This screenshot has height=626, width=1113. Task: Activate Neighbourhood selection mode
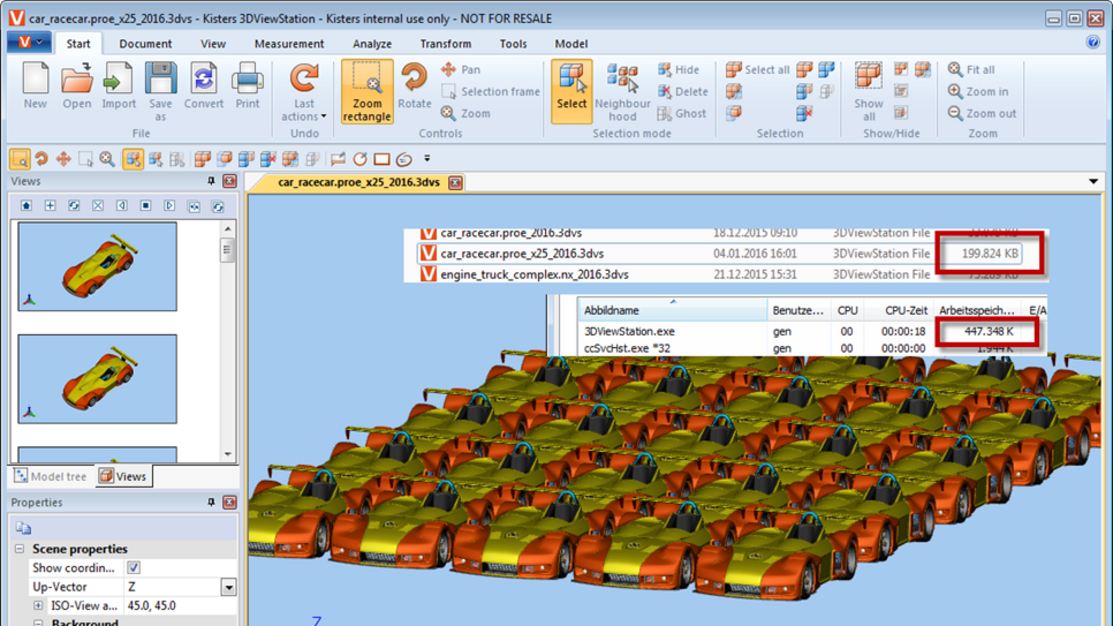pos(623,91)
